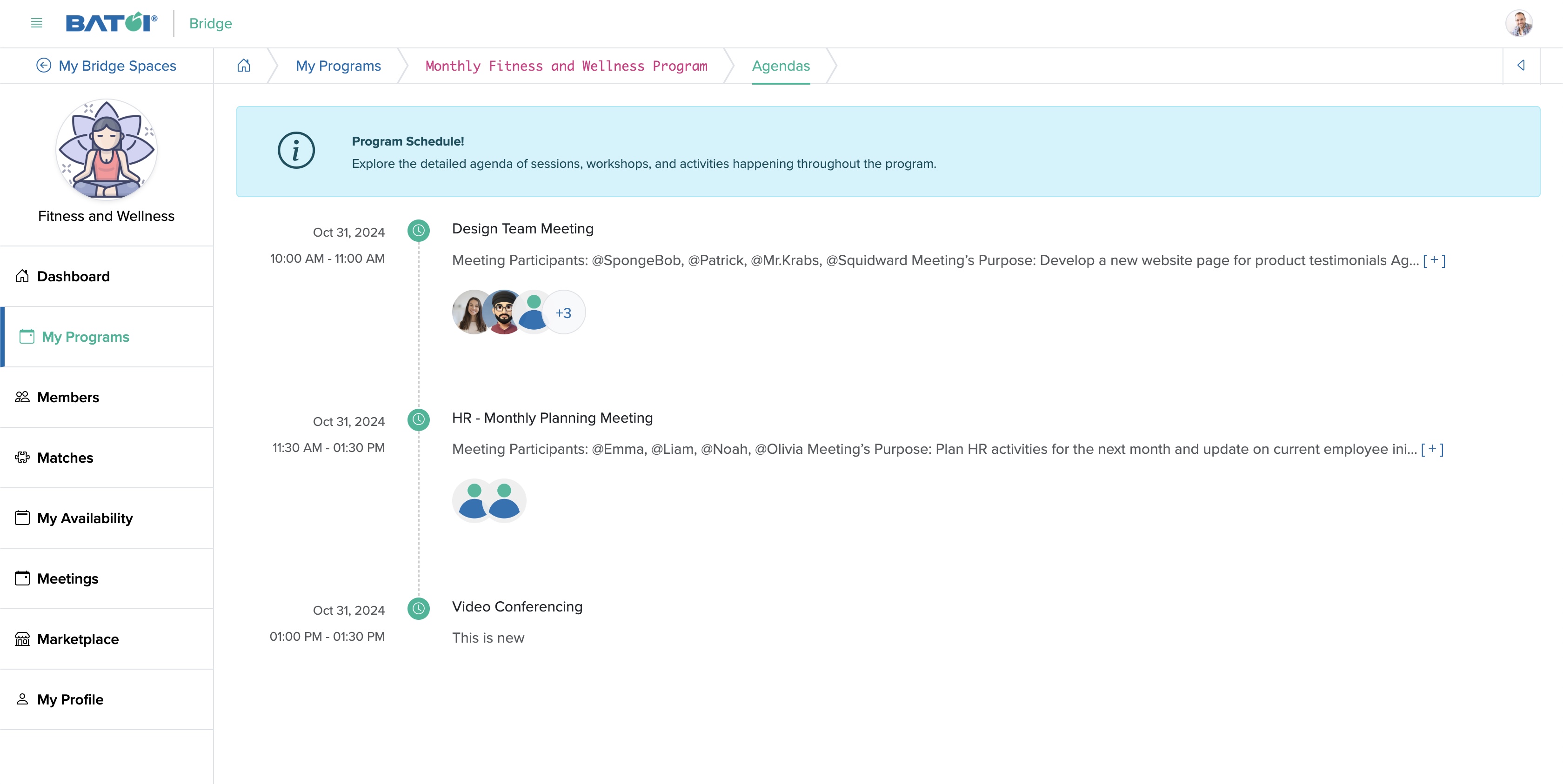Click the Dashboard sidebar icon

click(x=22, y=276)
